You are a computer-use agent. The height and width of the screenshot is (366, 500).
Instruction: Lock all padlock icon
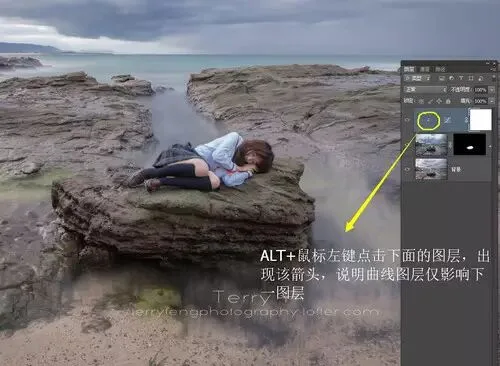(x=448, y=101)
